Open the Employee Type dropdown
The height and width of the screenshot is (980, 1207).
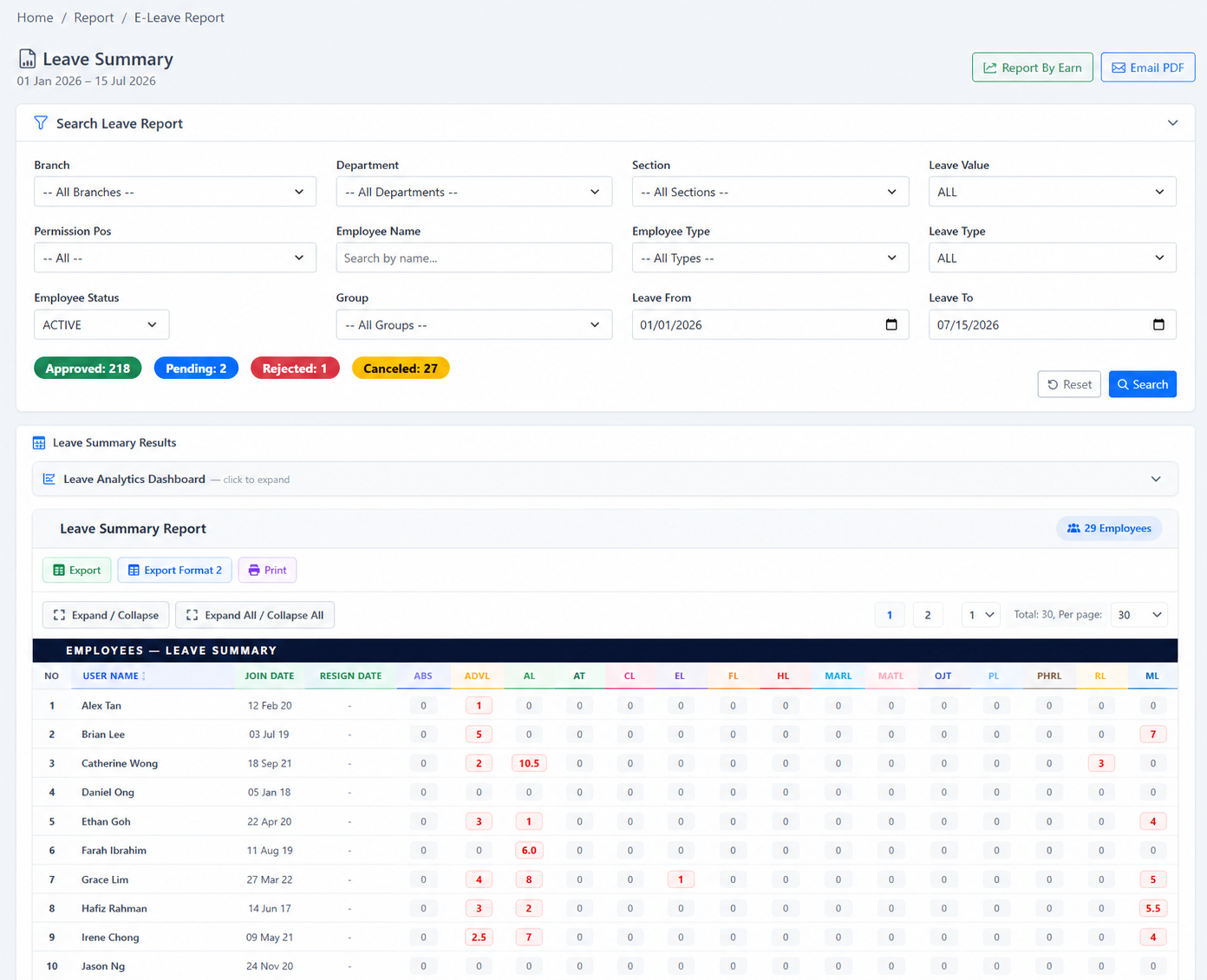(770, 258)
